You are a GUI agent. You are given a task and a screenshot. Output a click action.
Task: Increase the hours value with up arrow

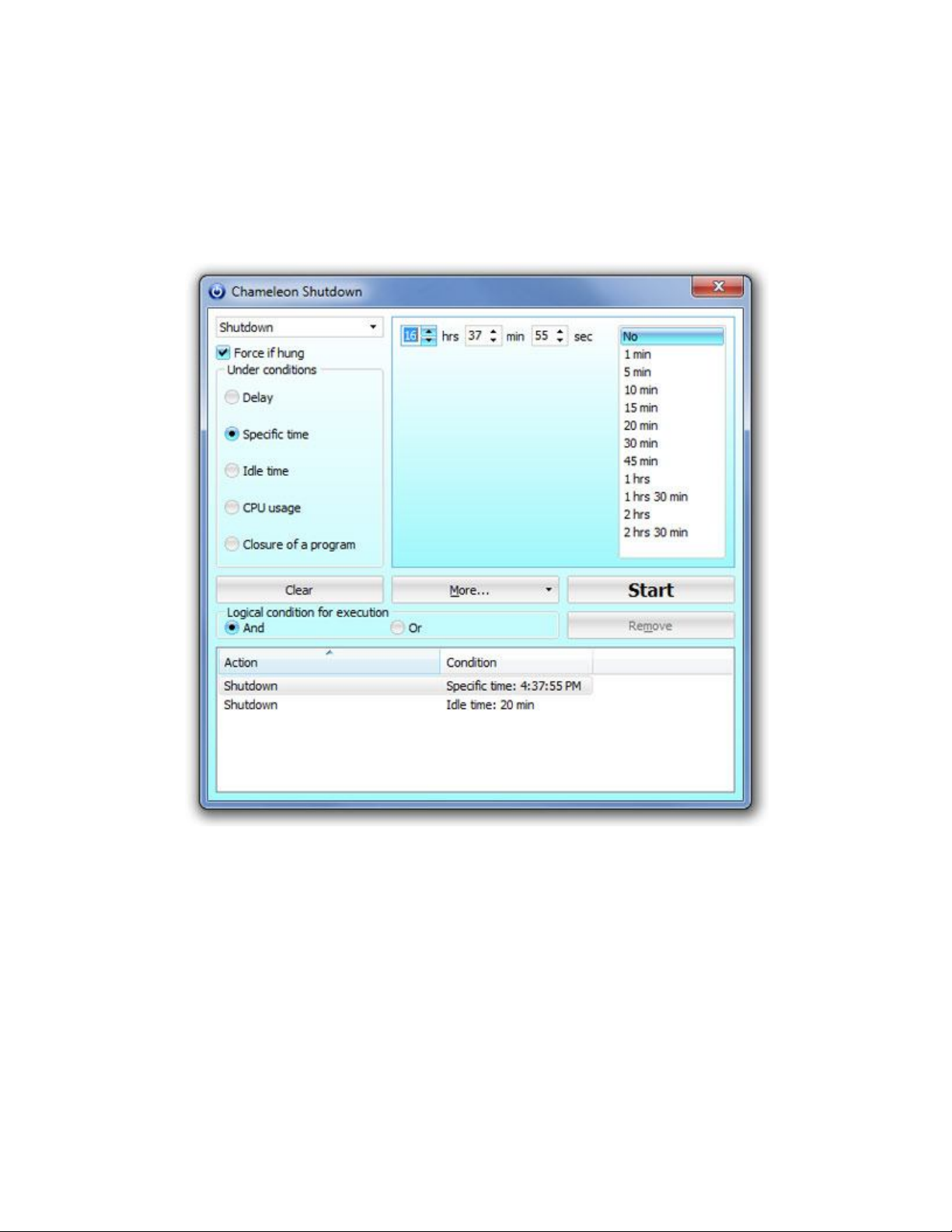[x=428, y=332]
